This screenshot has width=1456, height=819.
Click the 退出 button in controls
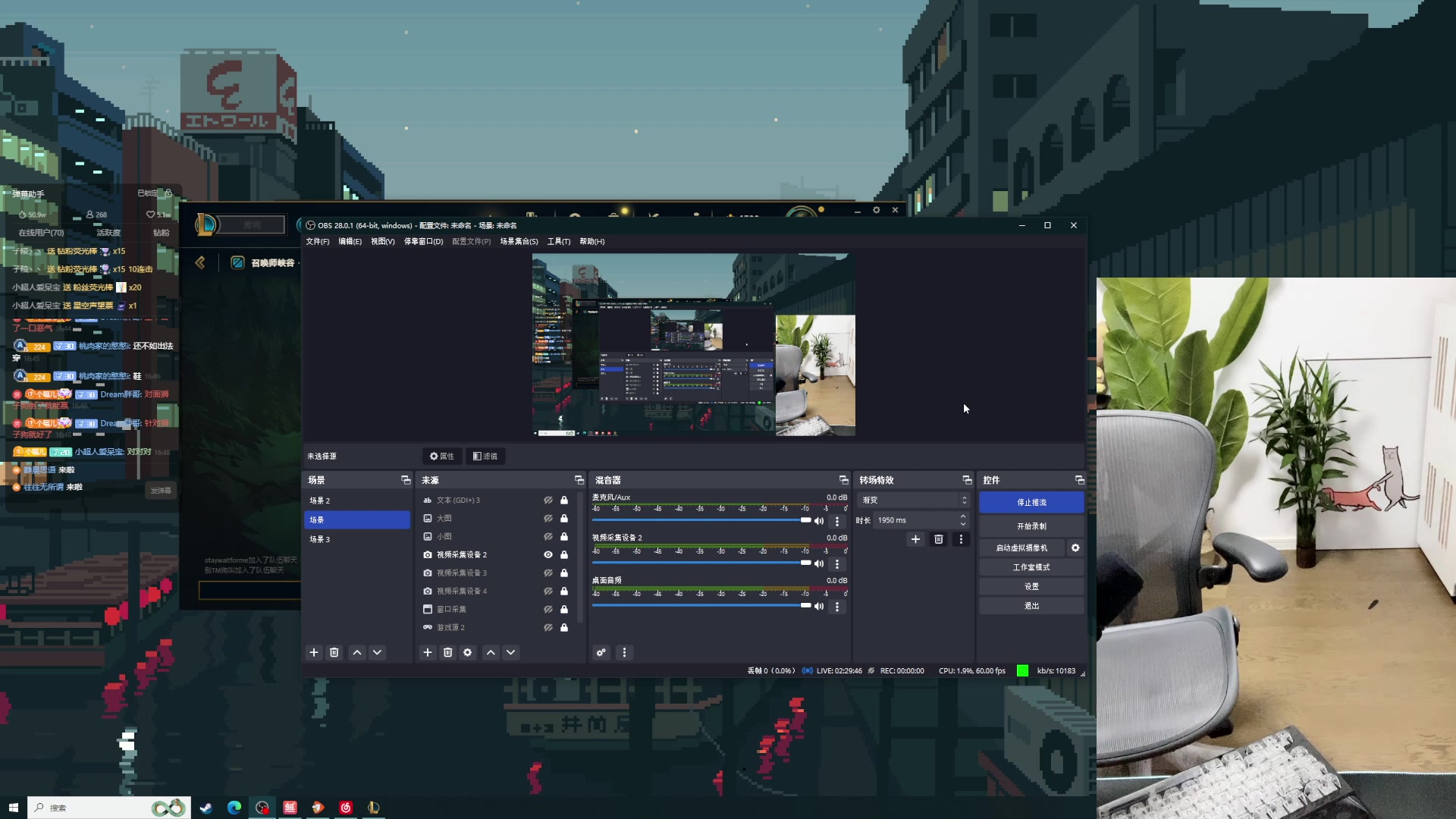(1031, 606)
